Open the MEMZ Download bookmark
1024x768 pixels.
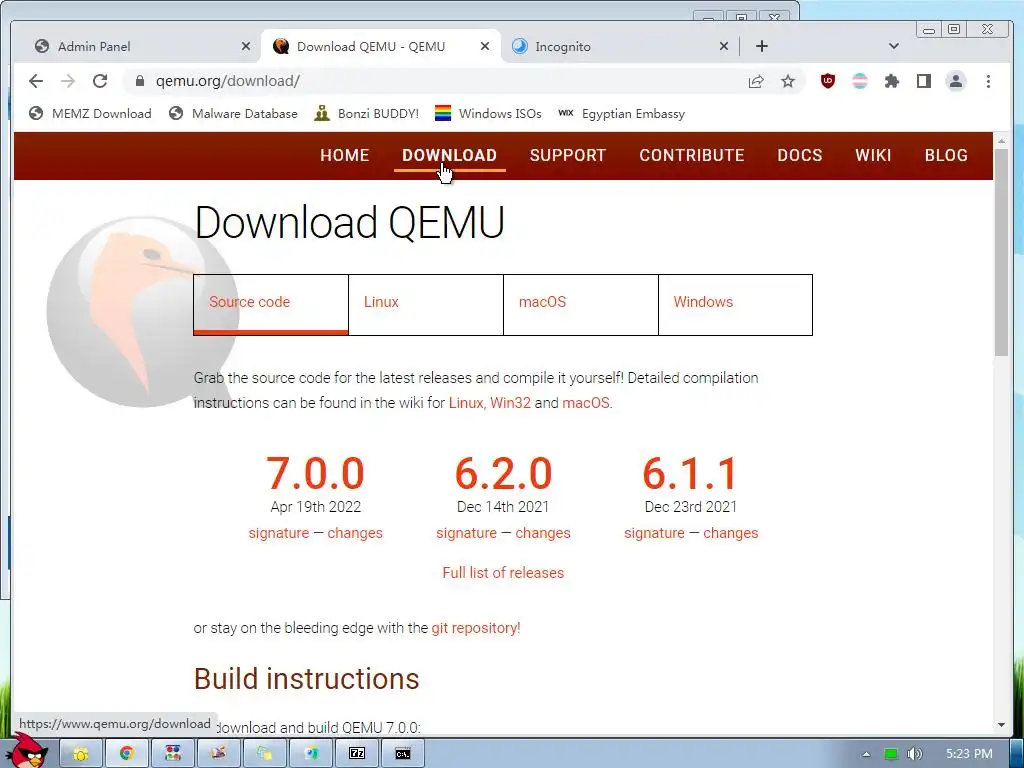(x=90, y=114)
